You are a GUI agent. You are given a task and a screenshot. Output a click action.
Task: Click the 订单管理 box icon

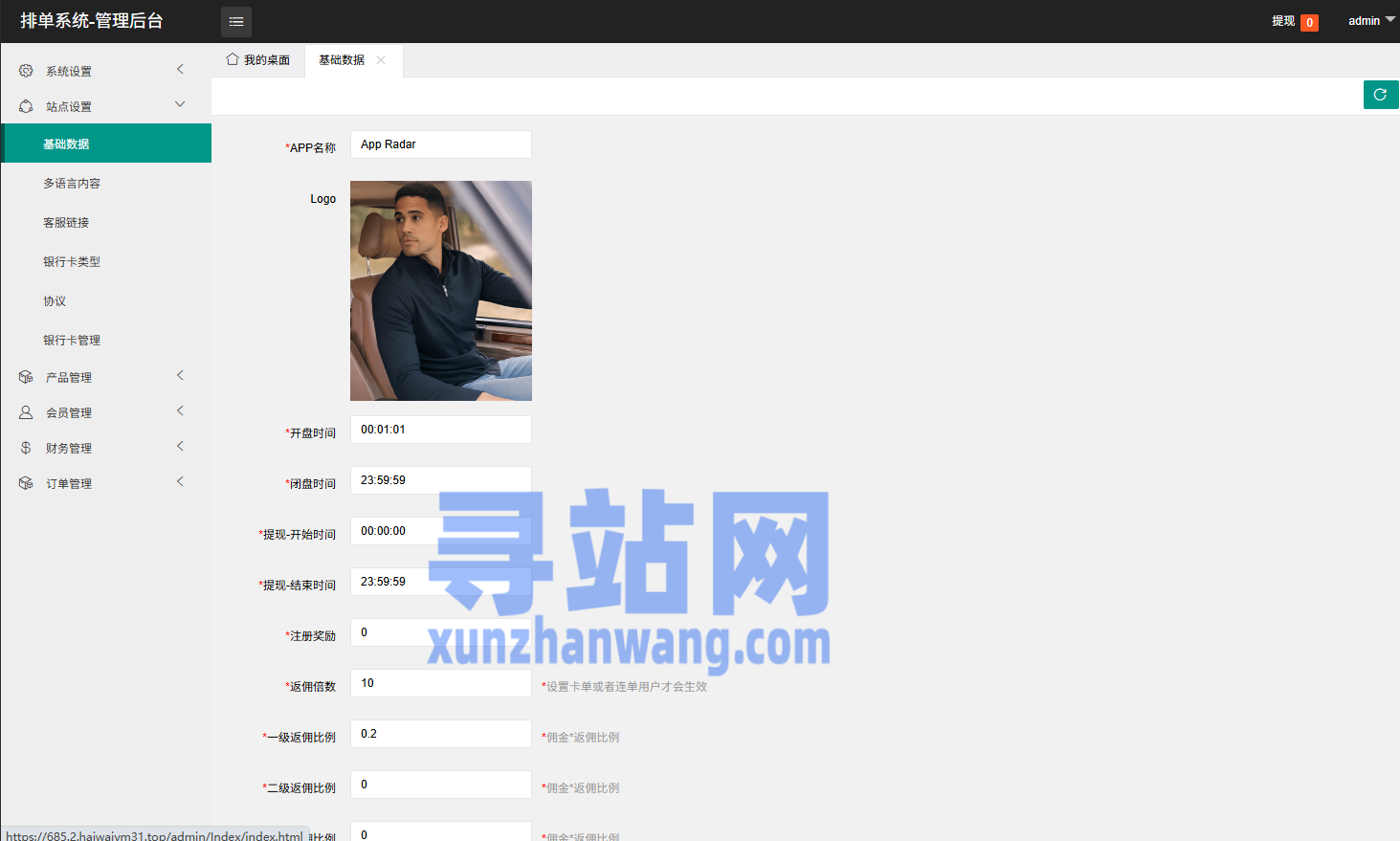coord(26,483)
